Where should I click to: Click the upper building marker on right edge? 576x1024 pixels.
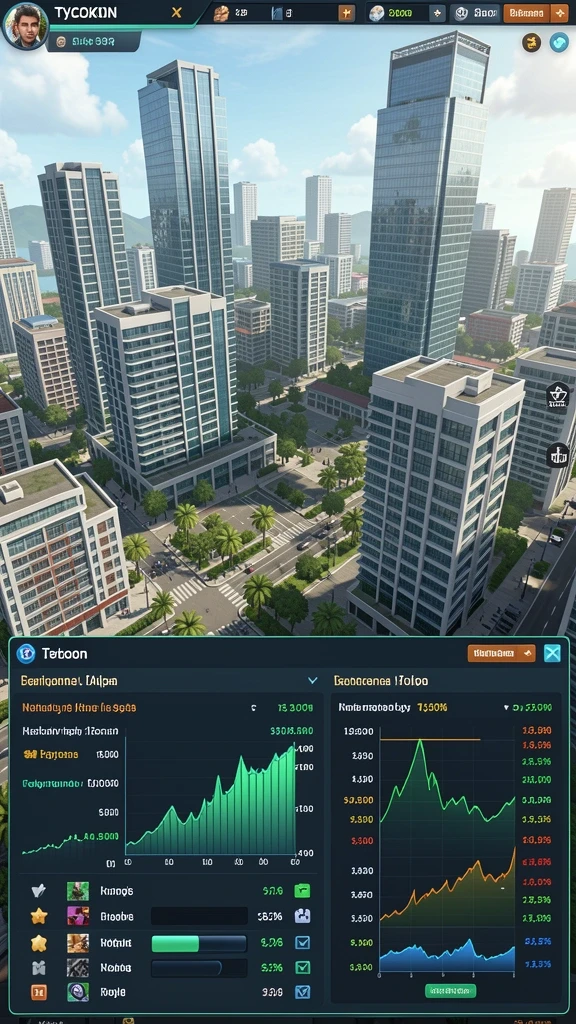557,396
